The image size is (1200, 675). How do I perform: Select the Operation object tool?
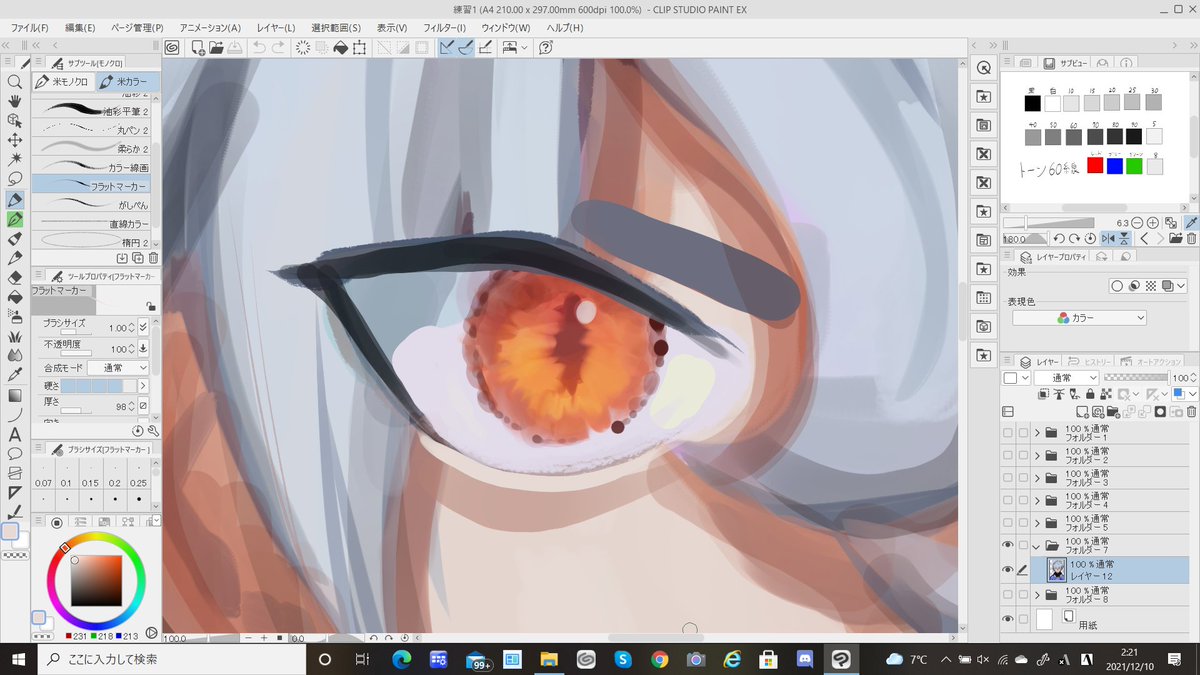[x=15, y=120]
